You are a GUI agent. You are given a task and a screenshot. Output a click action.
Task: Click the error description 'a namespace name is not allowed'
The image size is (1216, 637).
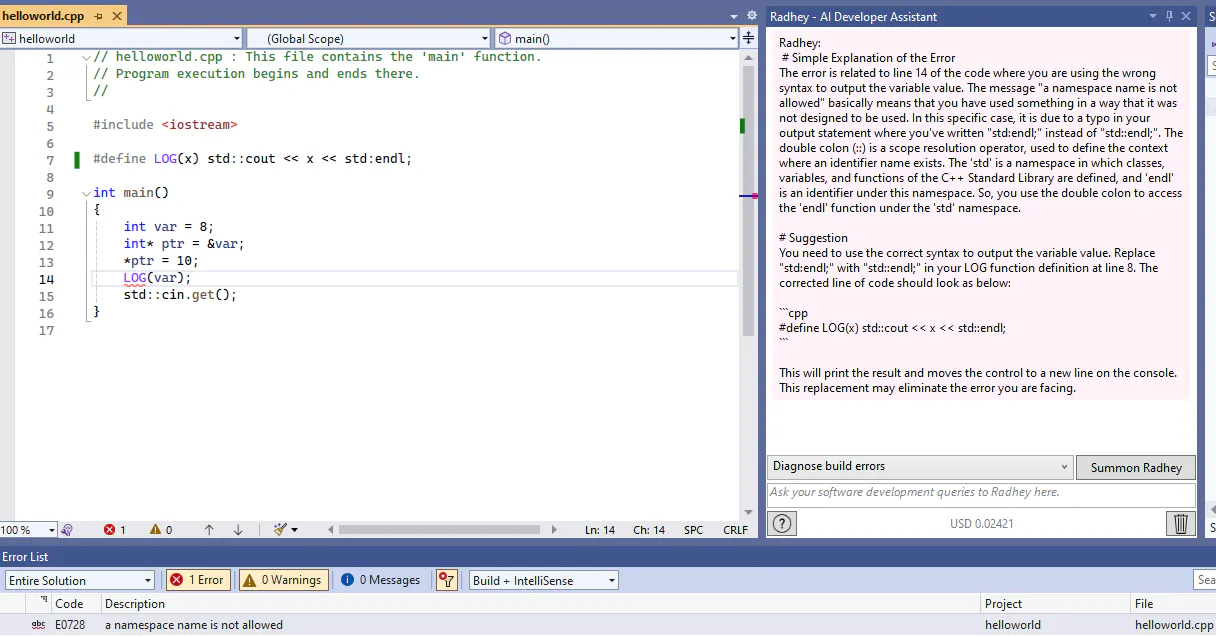point(194,625)
